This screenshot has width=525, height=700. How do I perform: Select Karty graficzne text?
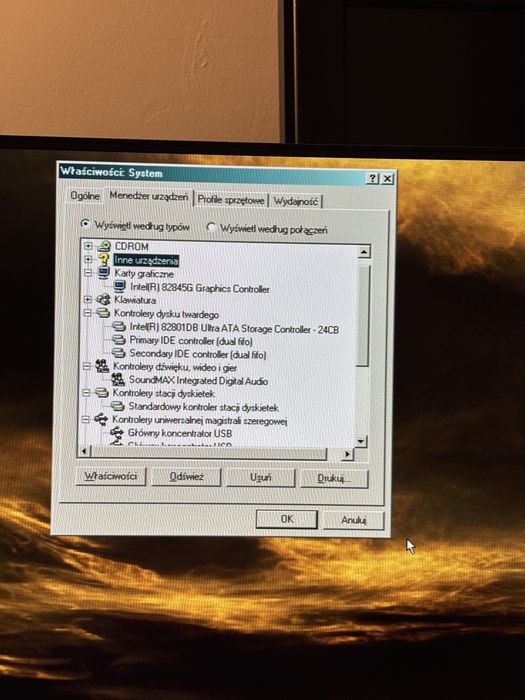pyautogui.click(x=144, y=273)
